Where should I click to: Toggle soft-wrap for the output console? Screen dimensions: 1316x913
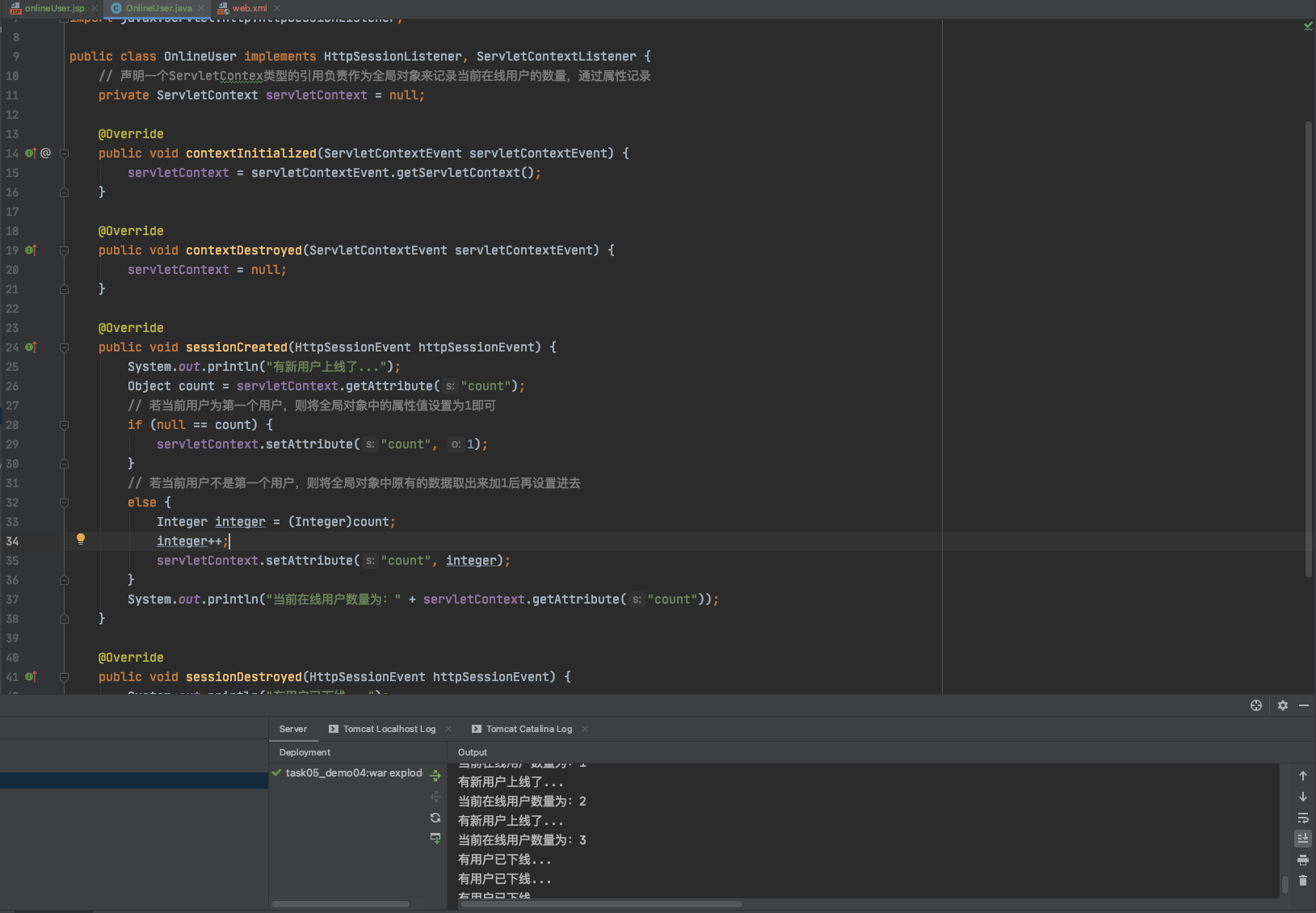coord(1303,818)
